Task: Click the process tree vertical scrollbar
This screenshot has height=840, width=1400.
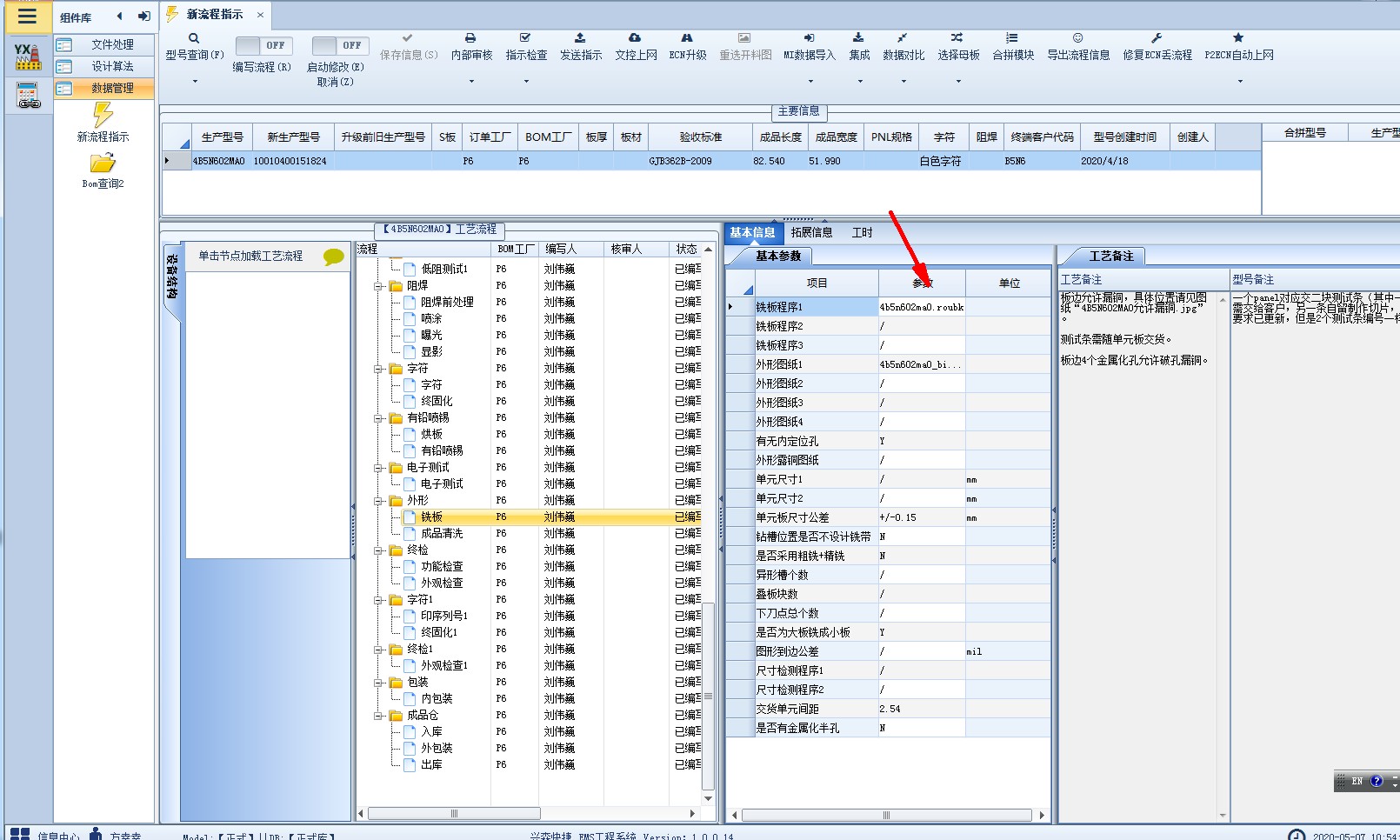Action: point(708,696)
